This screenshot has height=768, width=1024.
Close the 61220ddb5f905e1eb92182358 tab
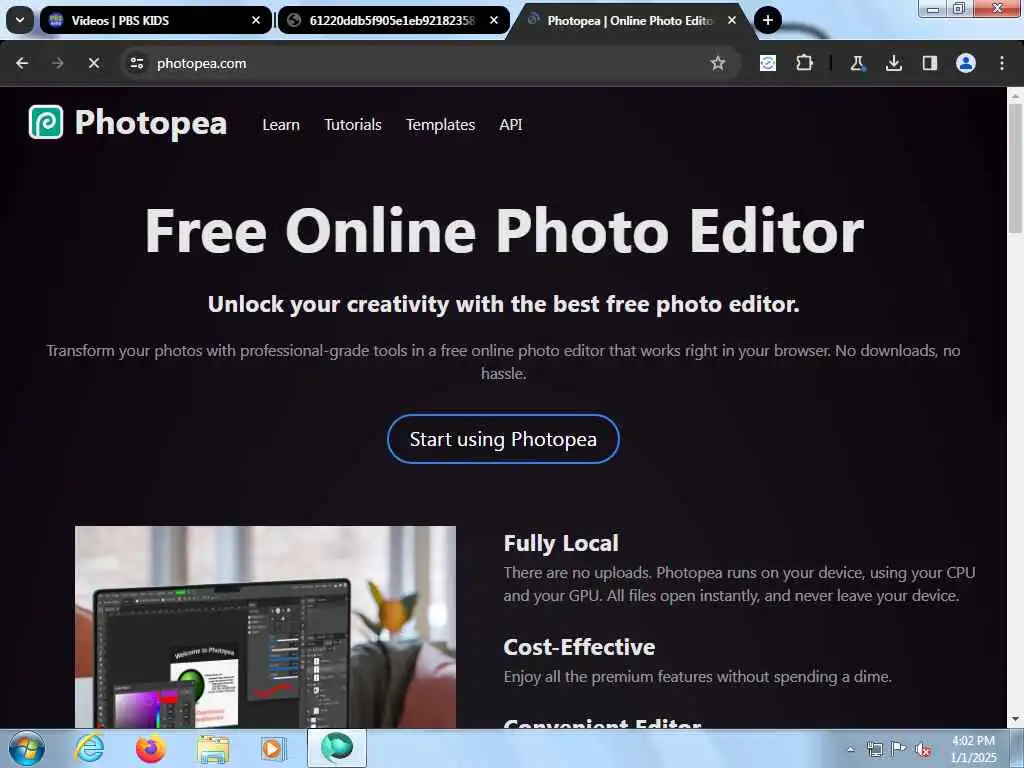coord(494,20)
